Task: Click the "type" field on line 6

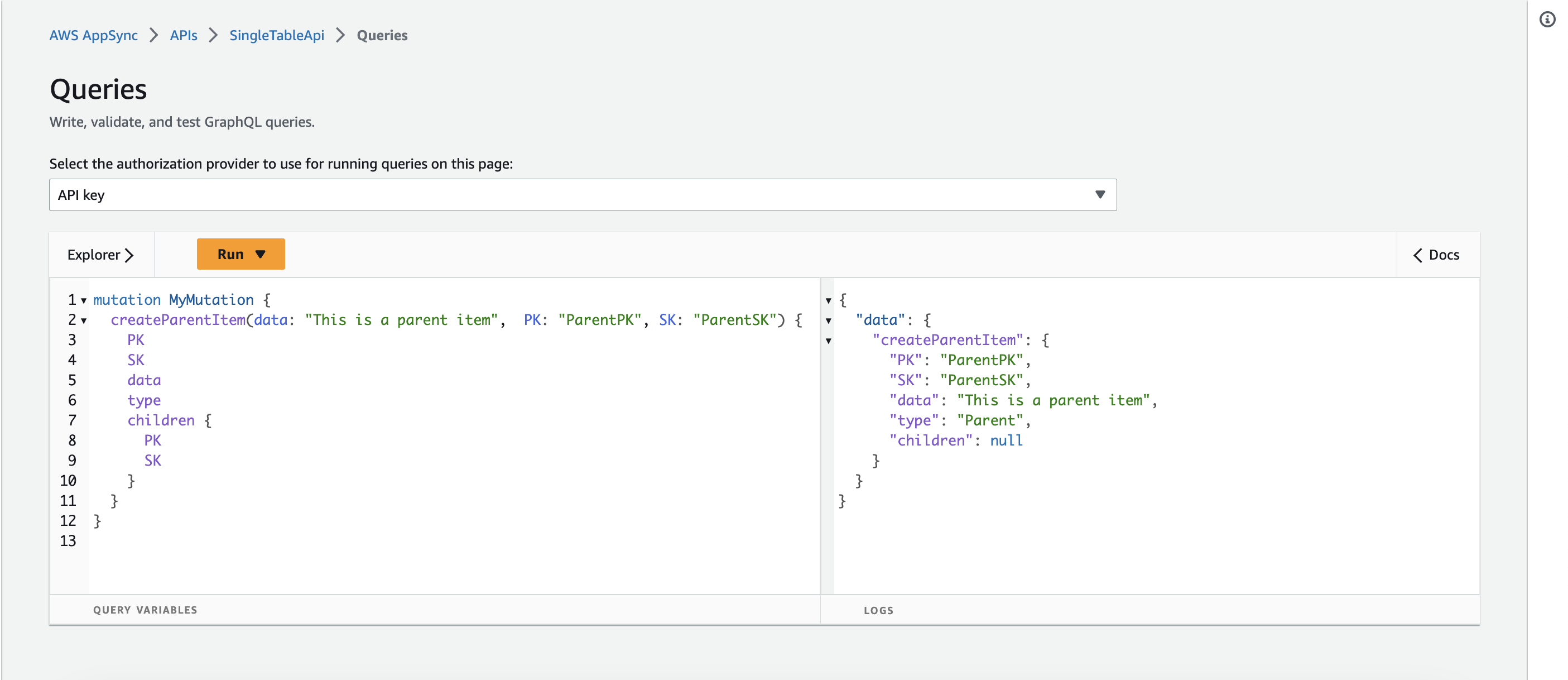Action: click(x=145, y=400)
